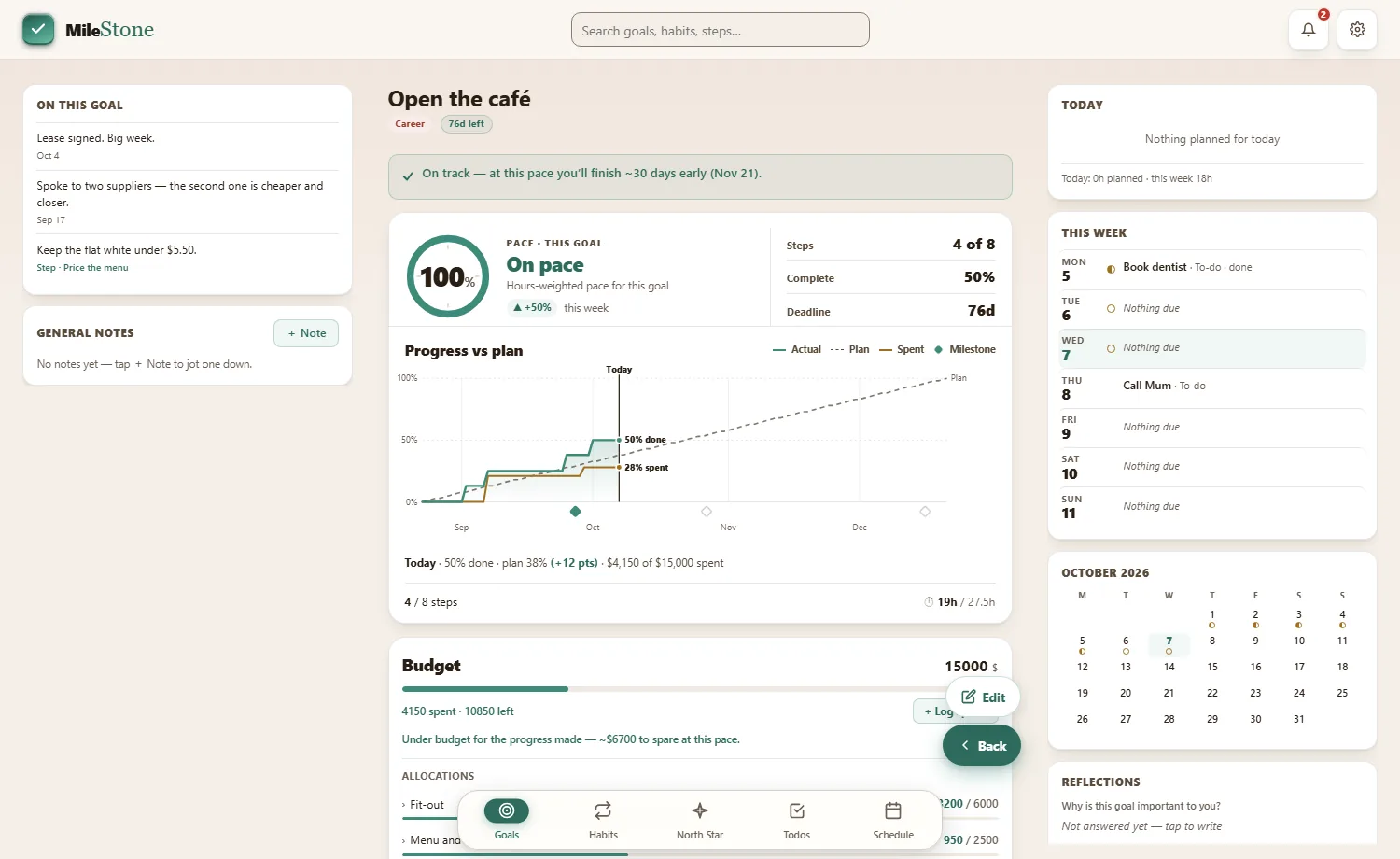Click the MileStone checkmark logo
This screenshot has width=1400, height=859.
pyautogui.click(x=38, y=29)
